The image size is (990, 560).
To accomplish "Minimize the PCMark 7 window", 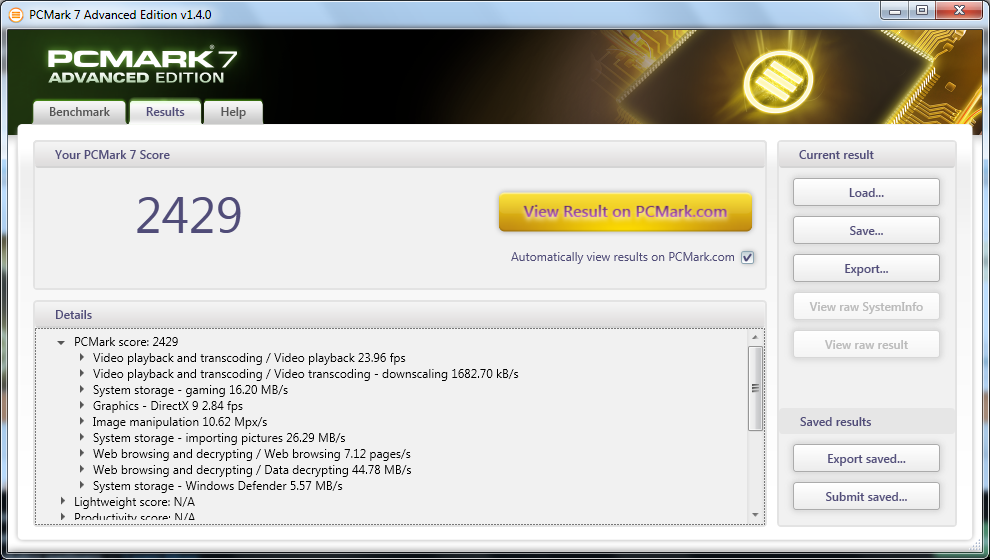I will [895, 10].
